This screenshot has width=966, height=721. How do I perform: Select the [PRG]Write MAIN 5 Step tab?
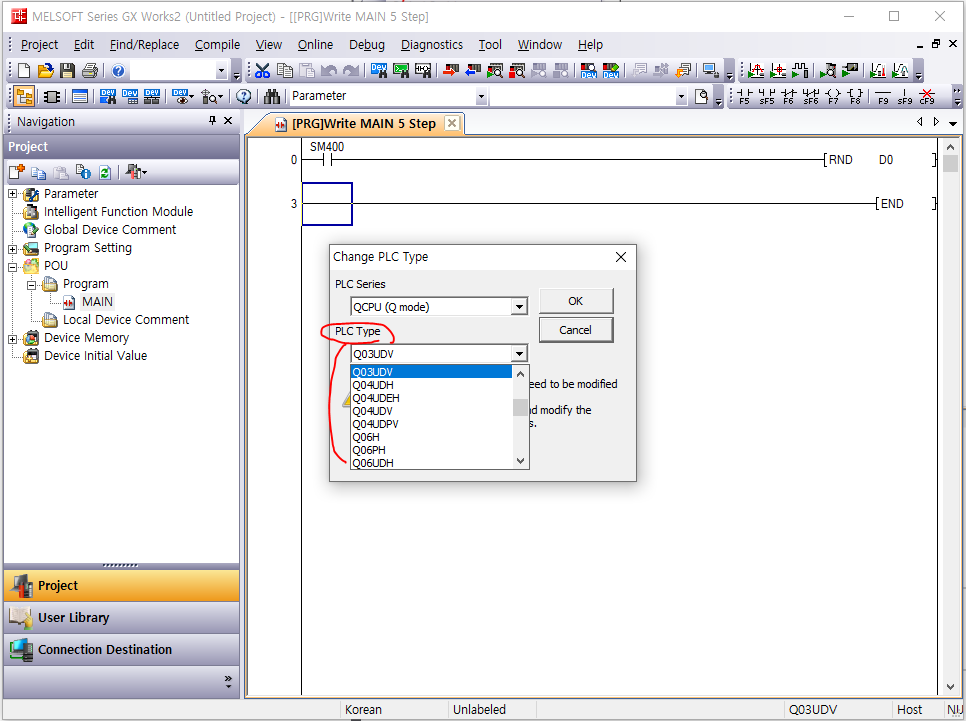pos(363,123)
